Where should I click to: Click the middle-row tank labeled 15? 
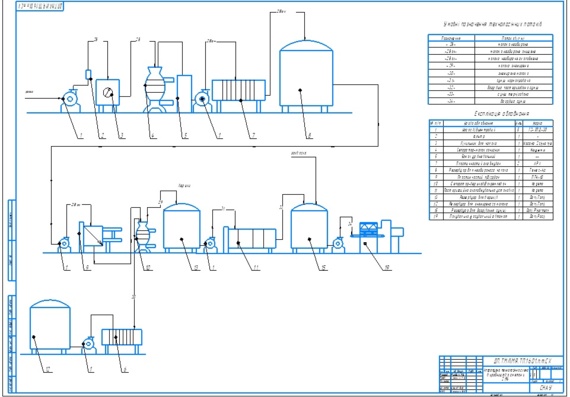click(309, 228)
